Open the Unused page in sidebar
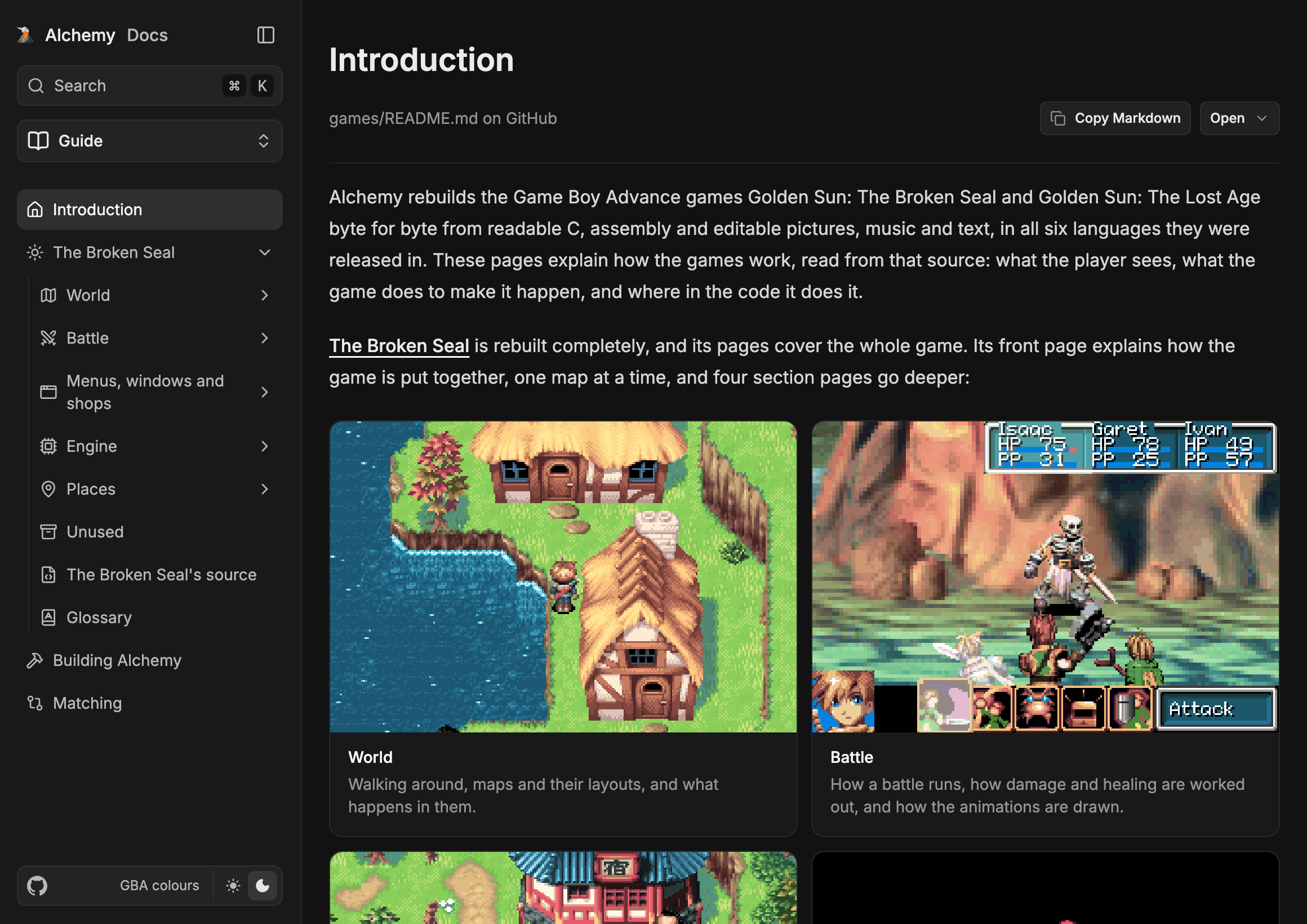 (x=157, y=532)
